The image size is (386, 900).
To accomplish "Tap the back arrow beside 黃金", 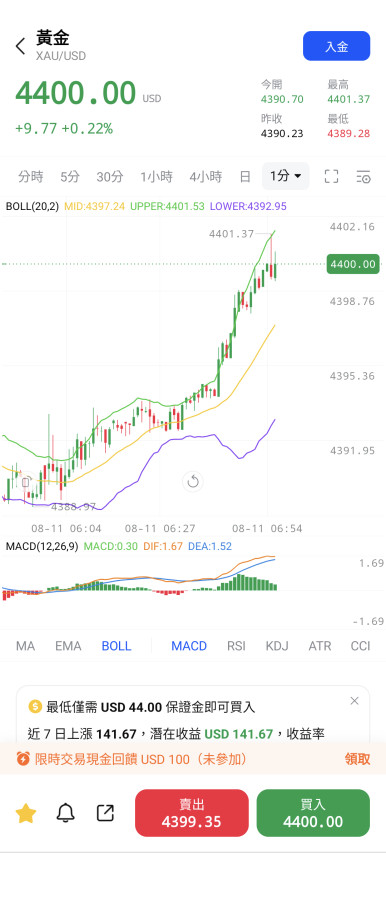I will pyautogui.click(x=21, y=46).
